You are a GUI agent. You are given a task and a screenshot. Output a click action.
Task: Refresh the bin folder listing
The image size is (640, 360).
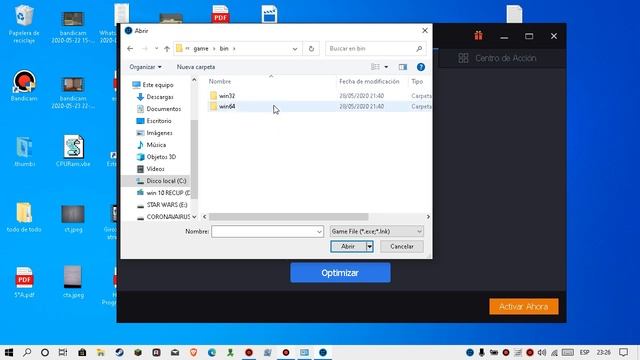[311, 49]
